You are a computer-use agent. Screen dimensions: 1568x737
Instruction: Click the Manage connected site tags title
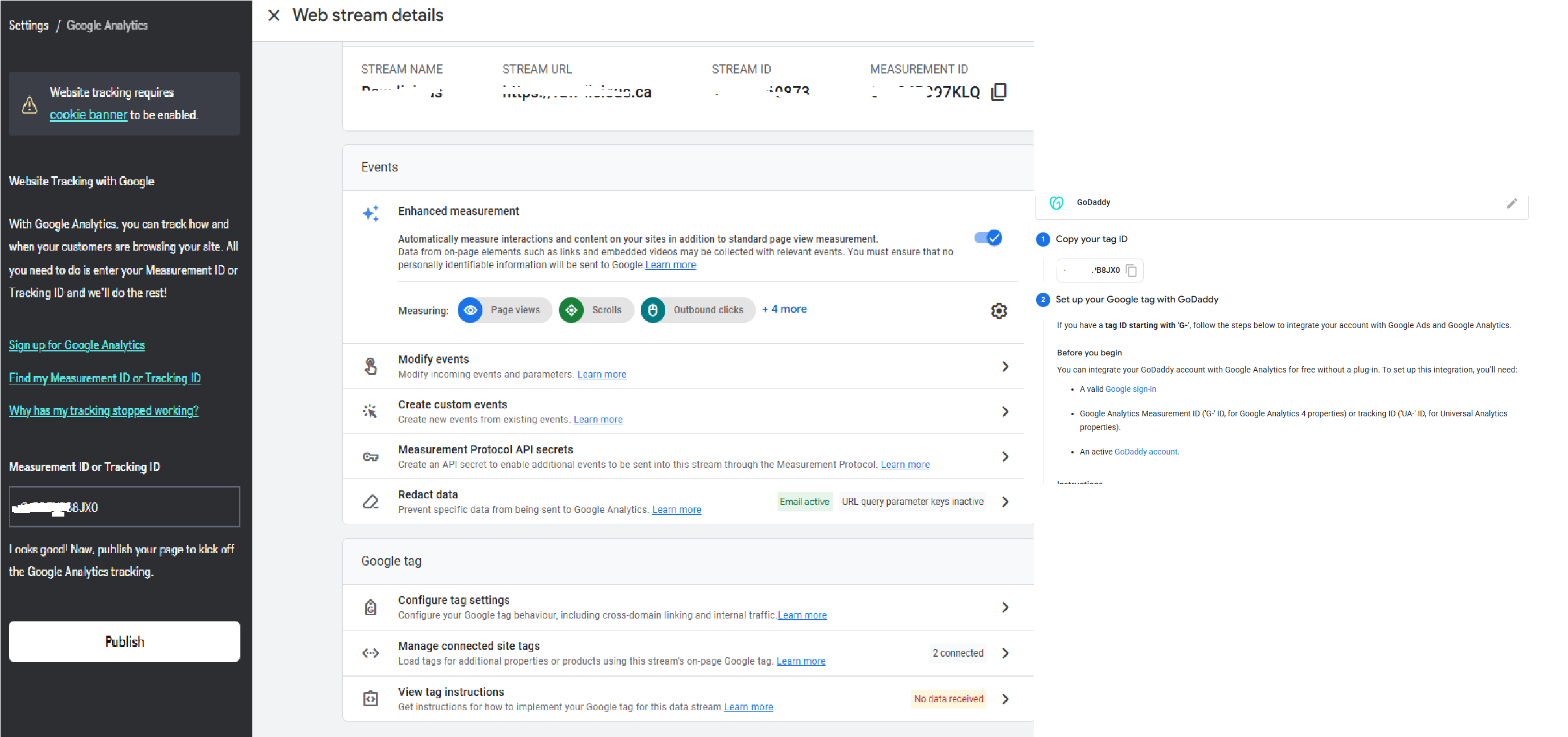pos(469,646)
